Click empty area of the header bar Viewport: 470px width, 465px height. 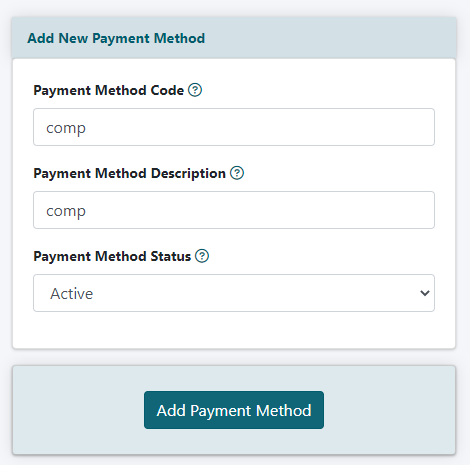(x=330, y=38)
